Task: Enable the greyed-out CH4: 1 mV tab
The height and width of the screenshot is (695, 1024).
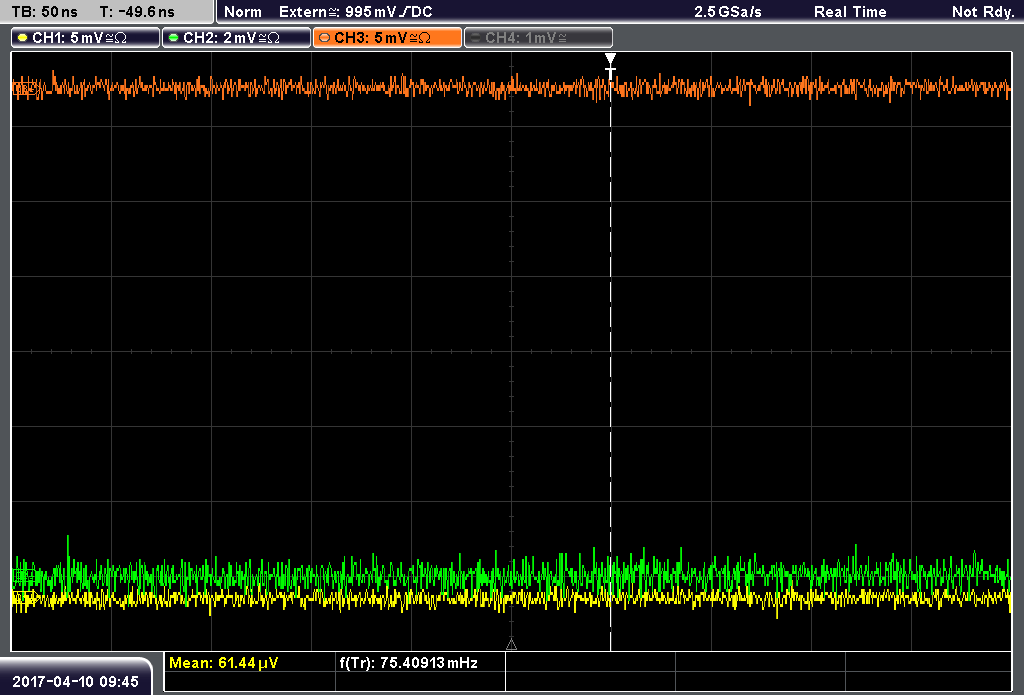Action: (538, 38)
